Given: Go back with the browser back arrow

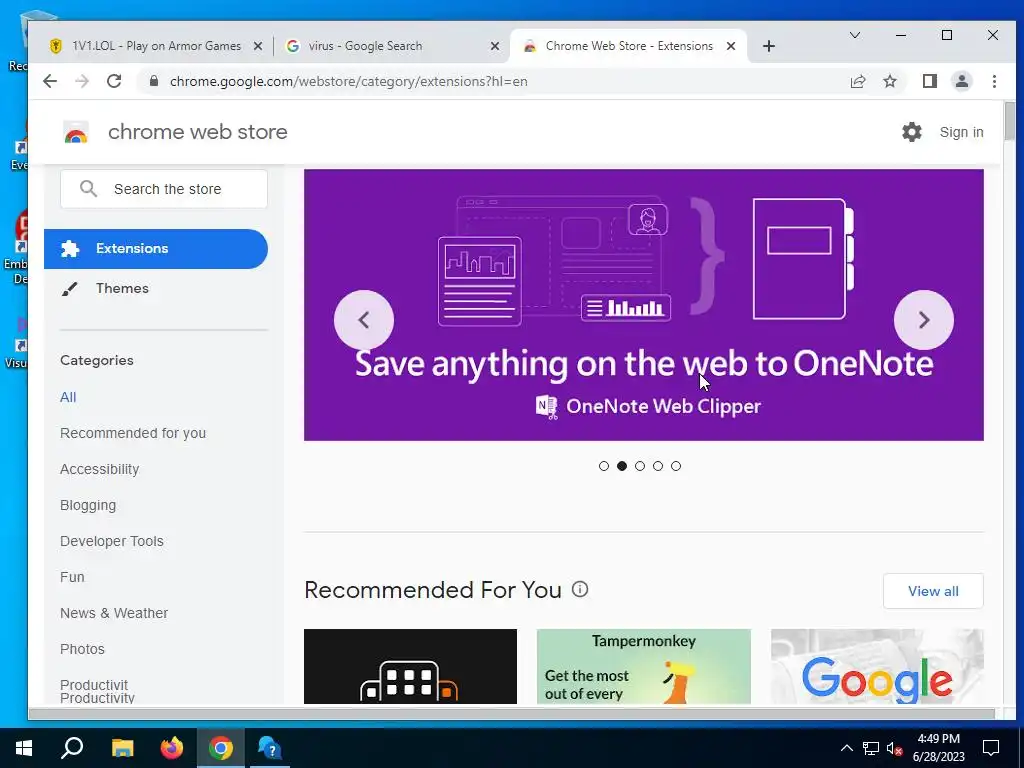Looking at the screenshot, I should pyautogui.click(x=50, y=81).
